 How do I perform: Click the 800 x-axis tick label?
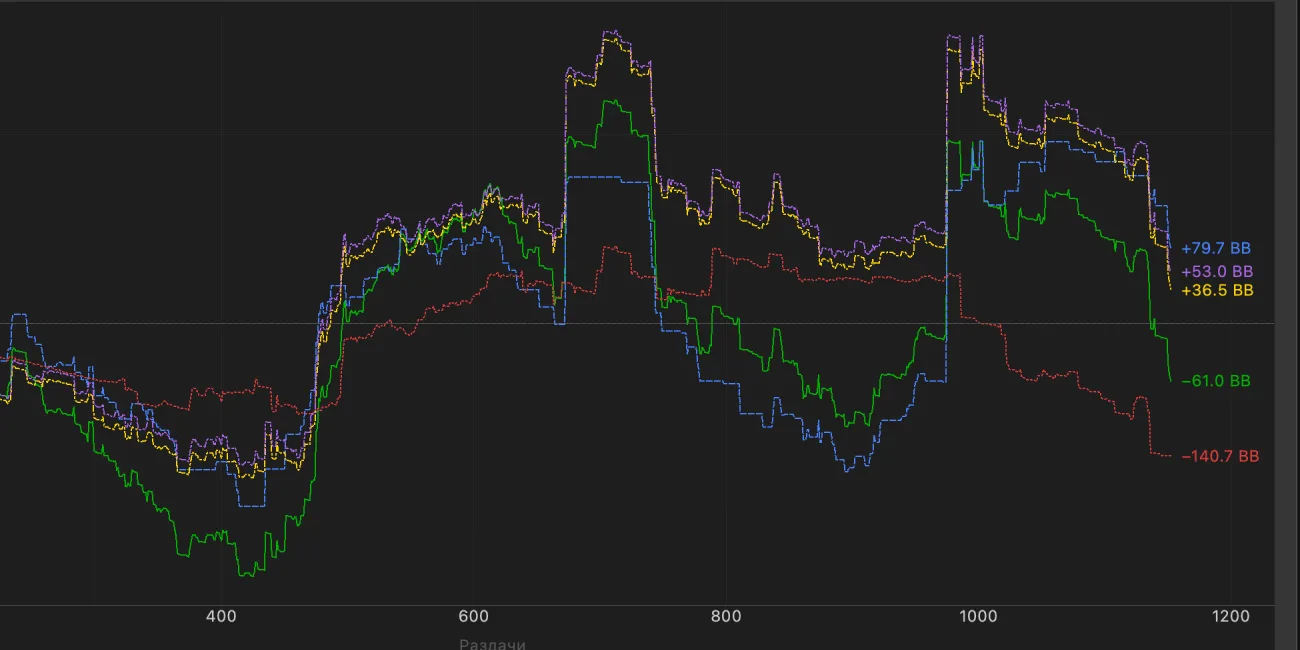tap(725, 616)
